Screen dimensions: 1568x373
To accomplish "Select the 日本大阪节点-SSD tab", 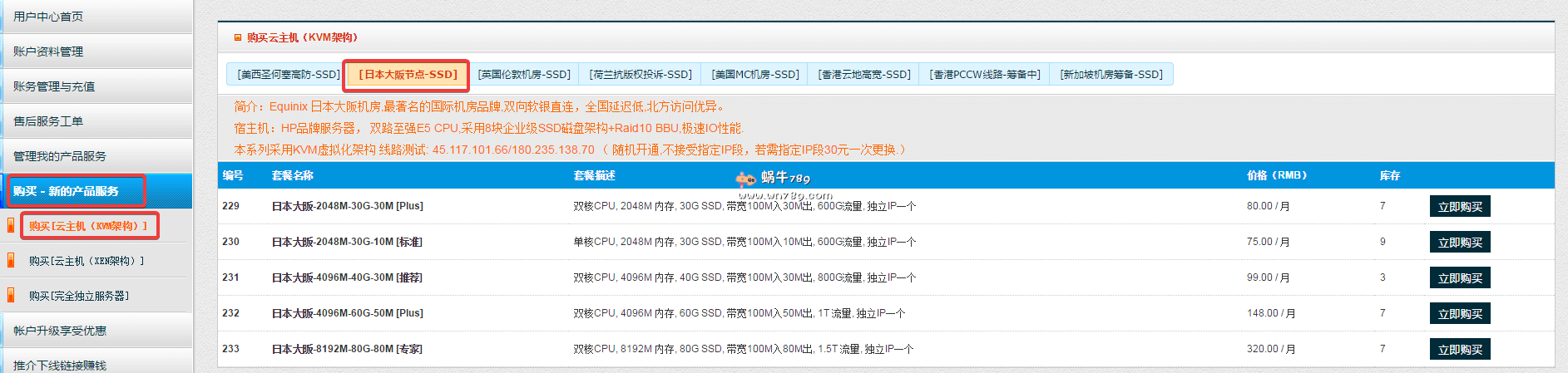I will [408, 75].
